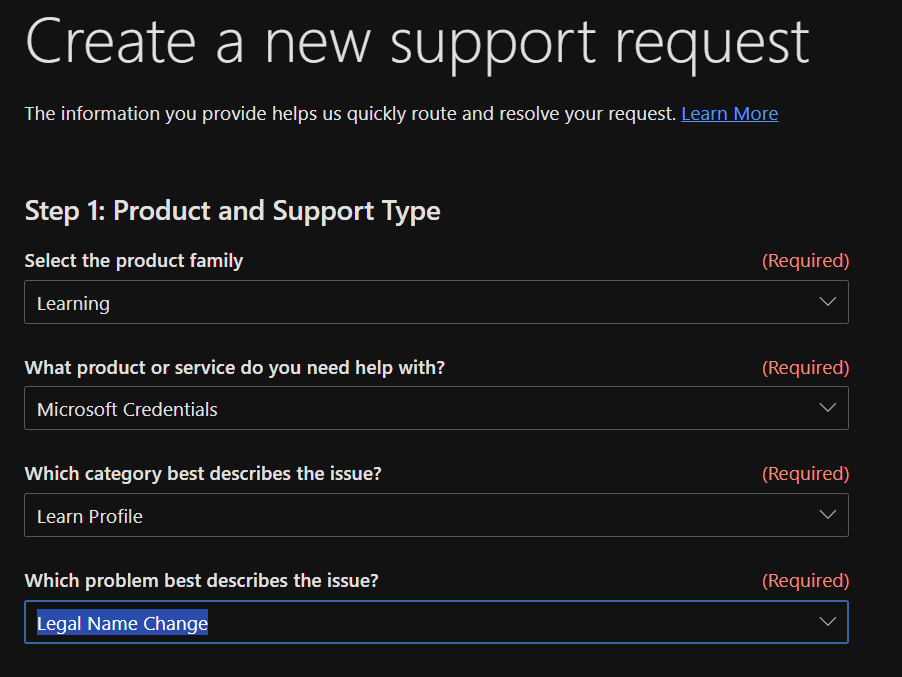
Task: Open the Learn More link
Action: 729,114
